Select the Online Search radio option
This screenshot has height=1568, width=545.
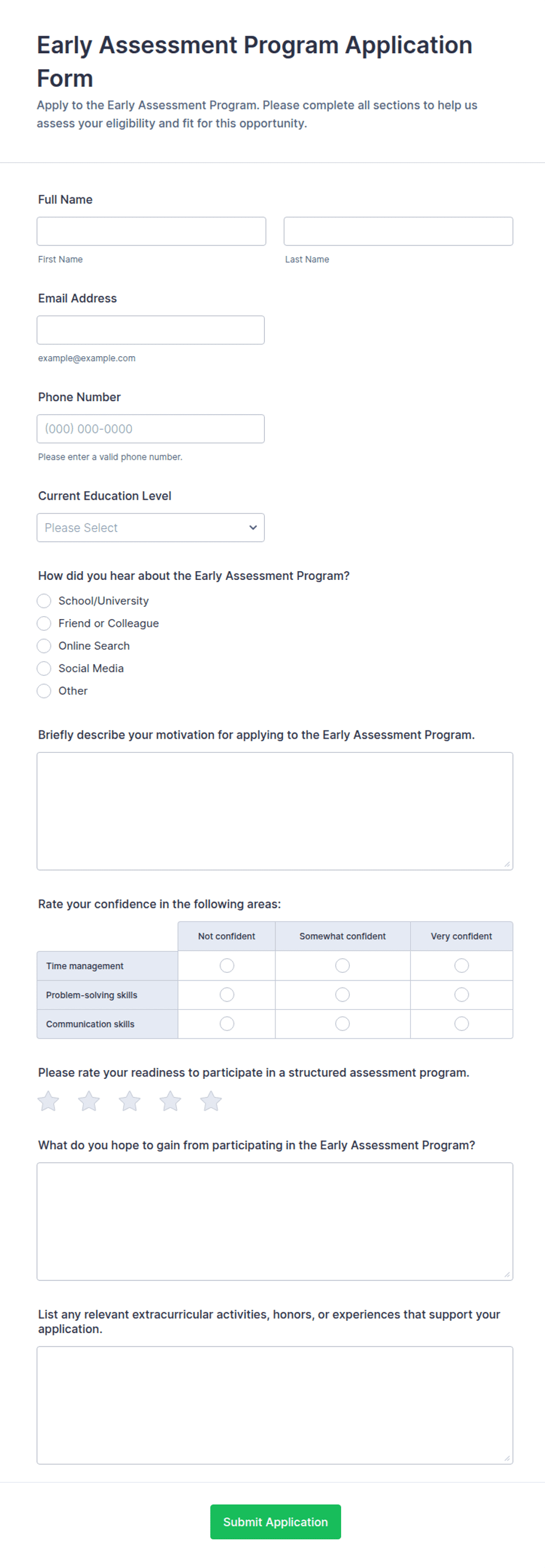(44, 646)
